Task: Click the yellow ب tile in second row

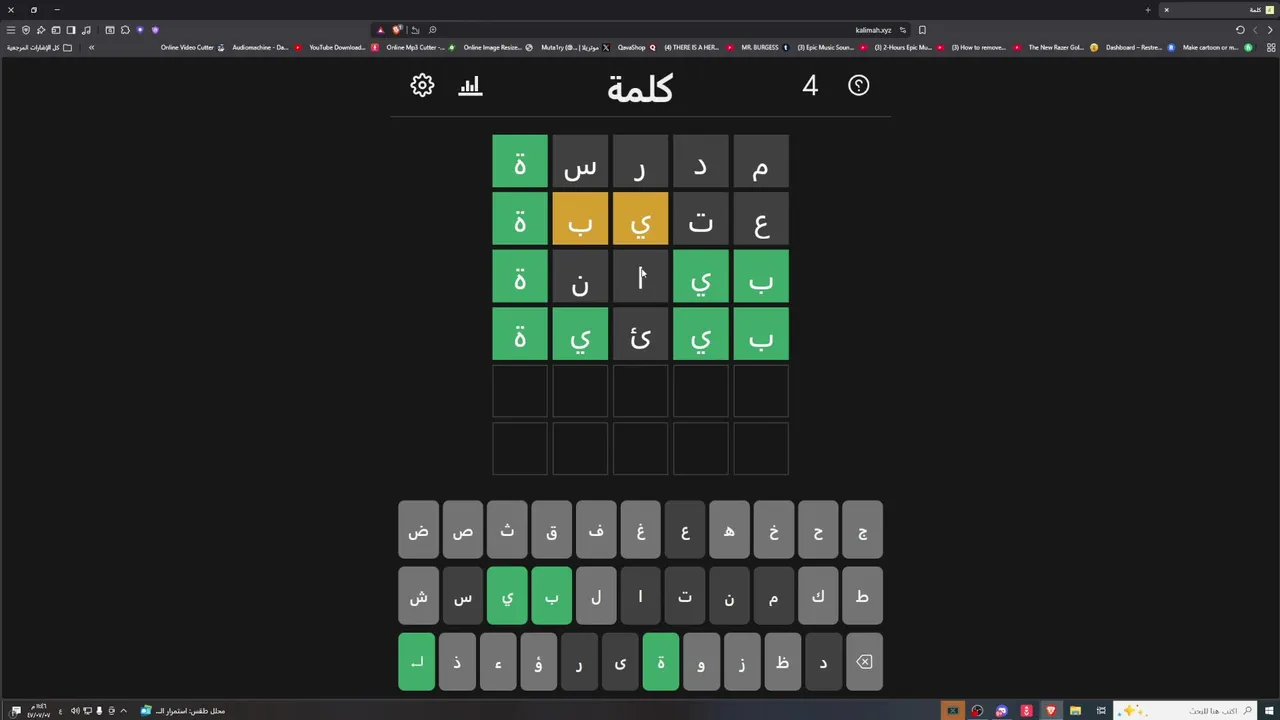Action: click(x=580, y=219)
